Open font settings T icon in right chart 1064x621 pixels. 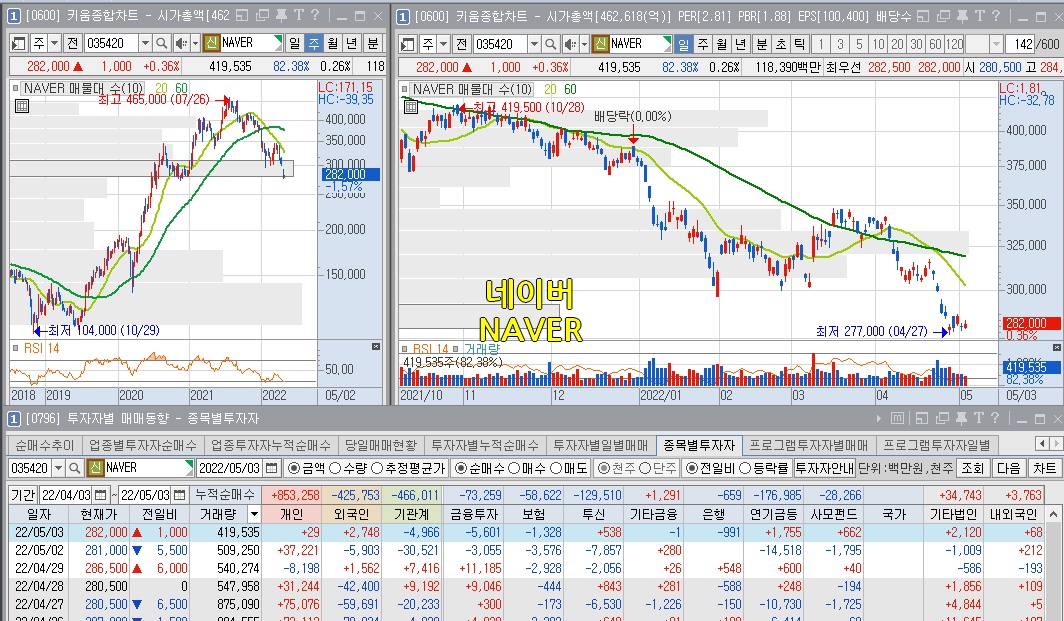tap(980, 15)
